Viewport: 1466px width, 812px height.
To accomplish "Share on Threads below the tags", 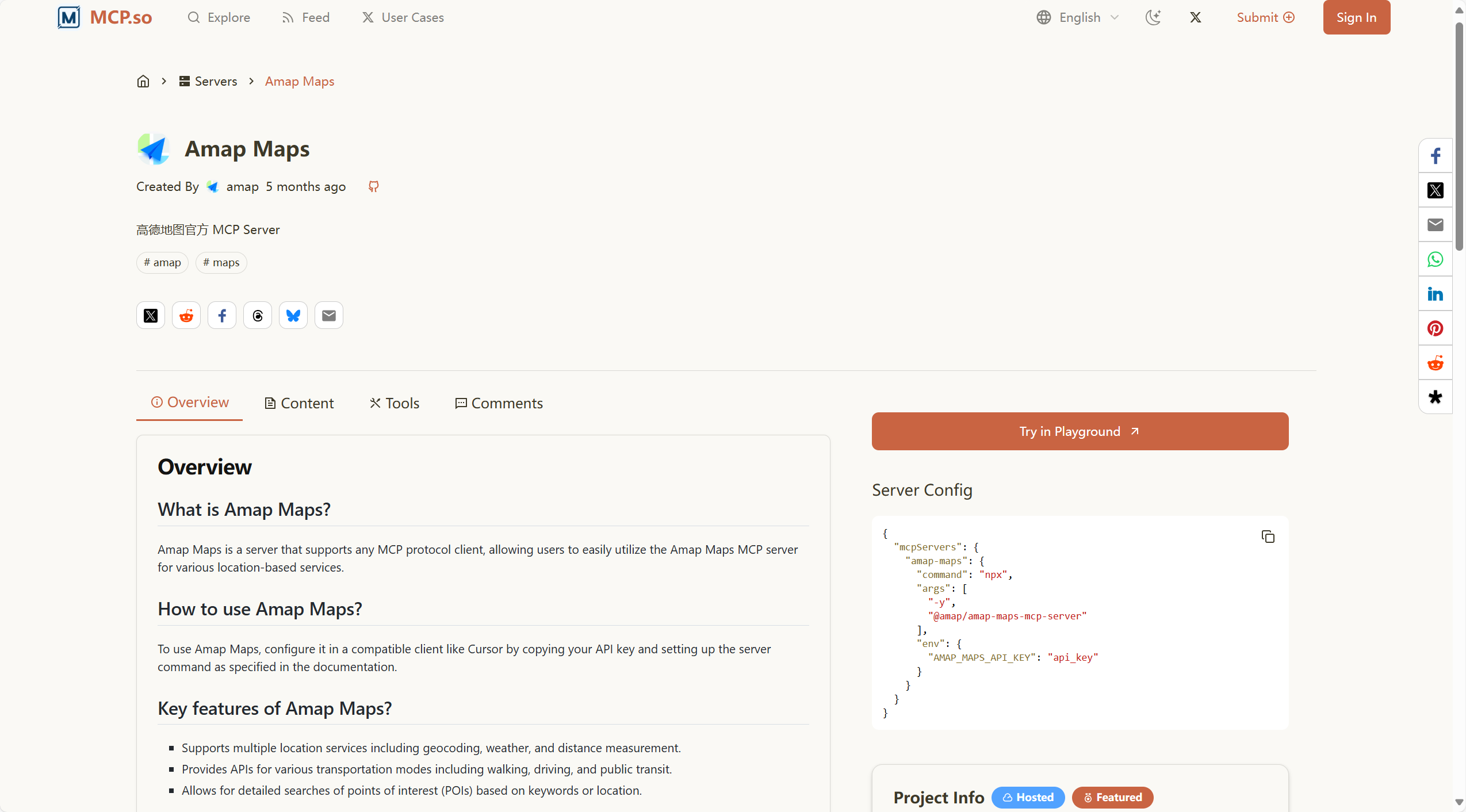I will coord(258,315).
